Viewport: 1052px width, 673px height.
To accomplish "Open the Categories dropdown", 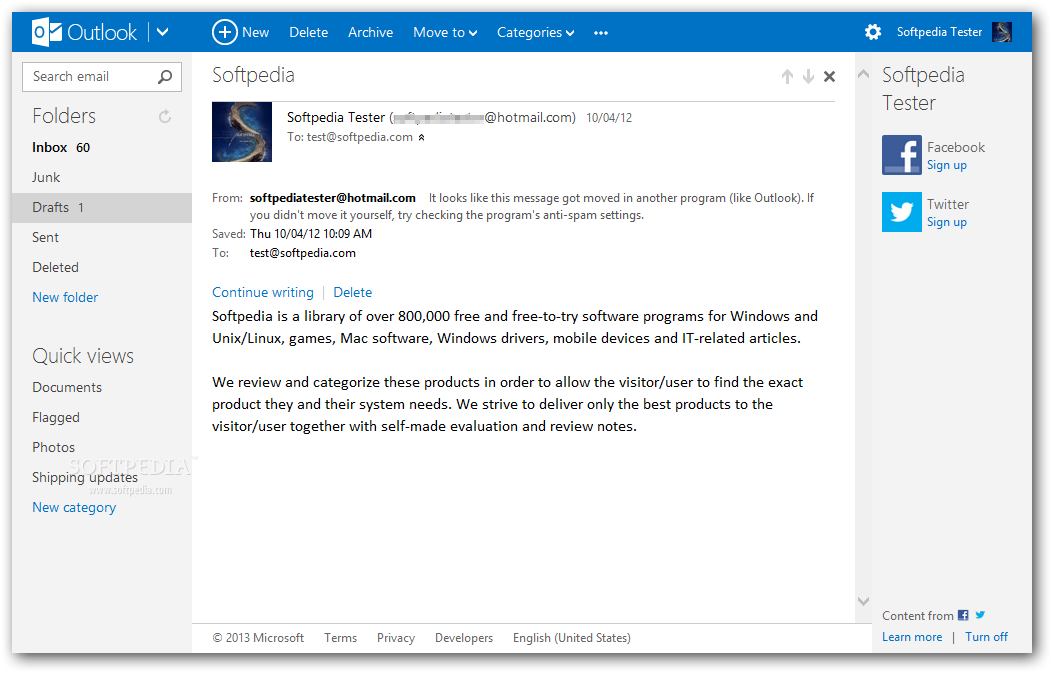I will [535, 32].
